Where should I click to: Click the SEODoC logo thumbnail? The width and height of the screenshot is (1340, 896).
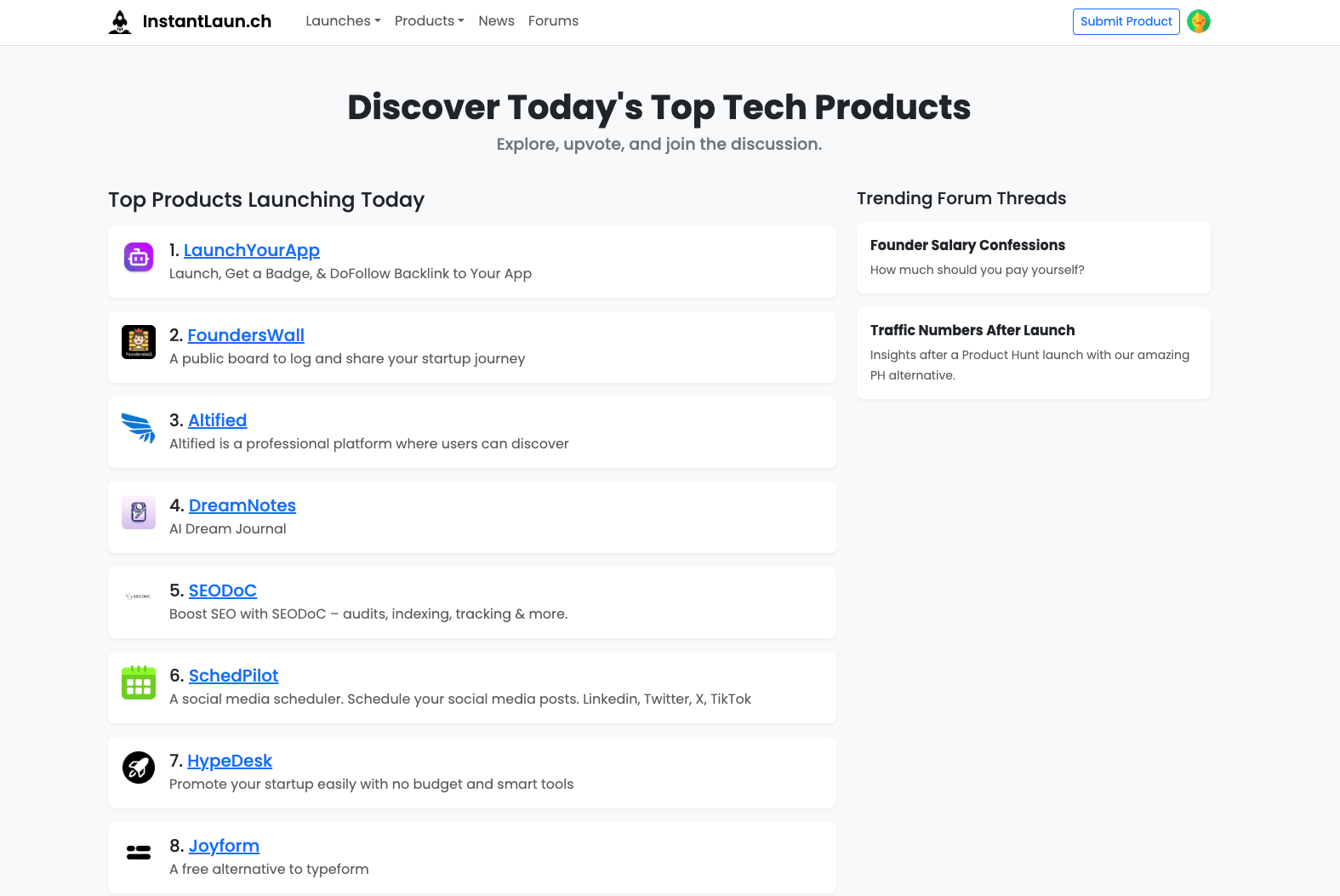point(139,596)
